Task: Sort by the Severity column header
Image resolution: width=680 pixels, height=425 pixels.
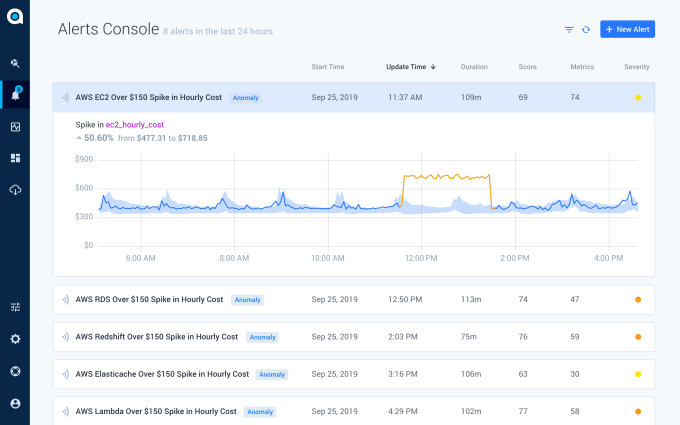Action: [637, 67]
